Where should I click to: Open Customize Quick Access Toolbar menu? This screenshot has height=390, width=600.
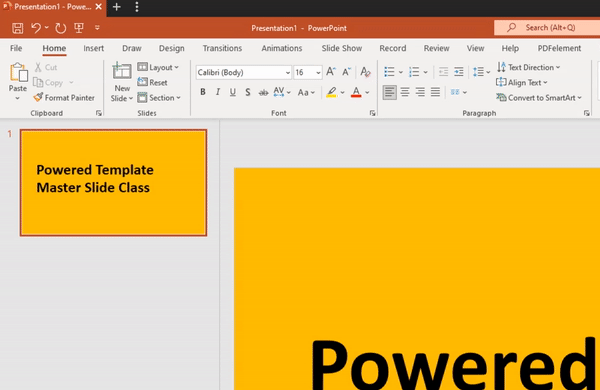[x=97, y=28]
